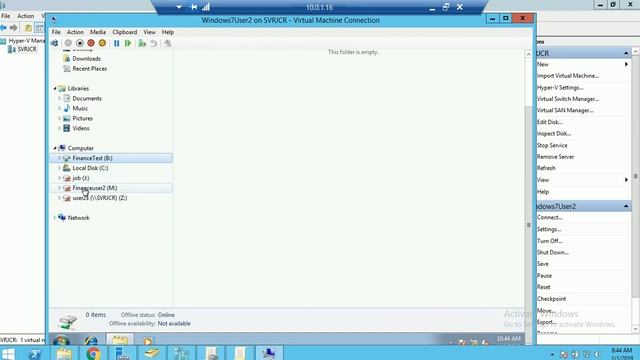Expand the Videos library node
This screenshot has height=360, width=640.
point(59,128)
